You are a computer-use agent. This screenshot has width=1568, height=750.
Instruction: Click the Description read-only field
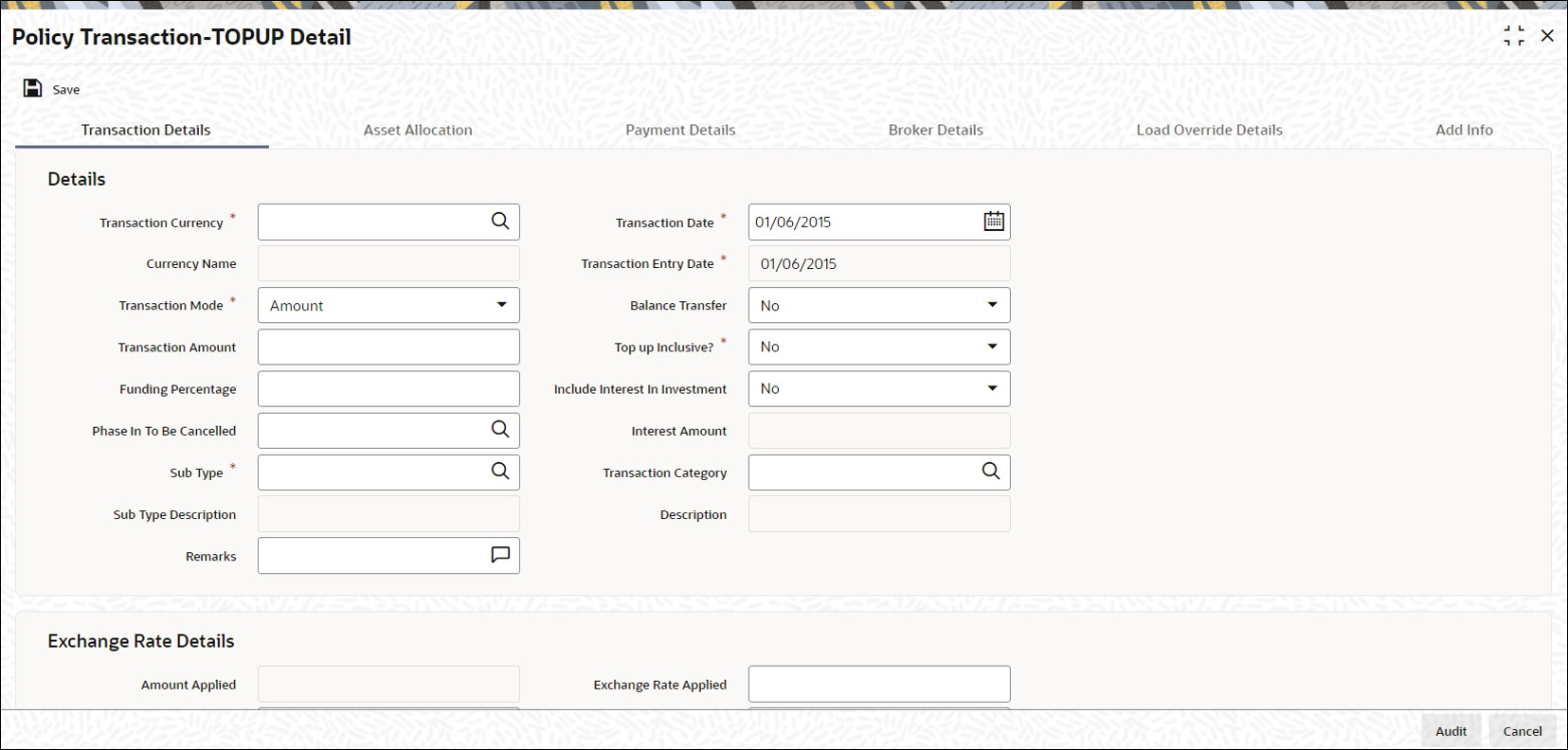879,513
